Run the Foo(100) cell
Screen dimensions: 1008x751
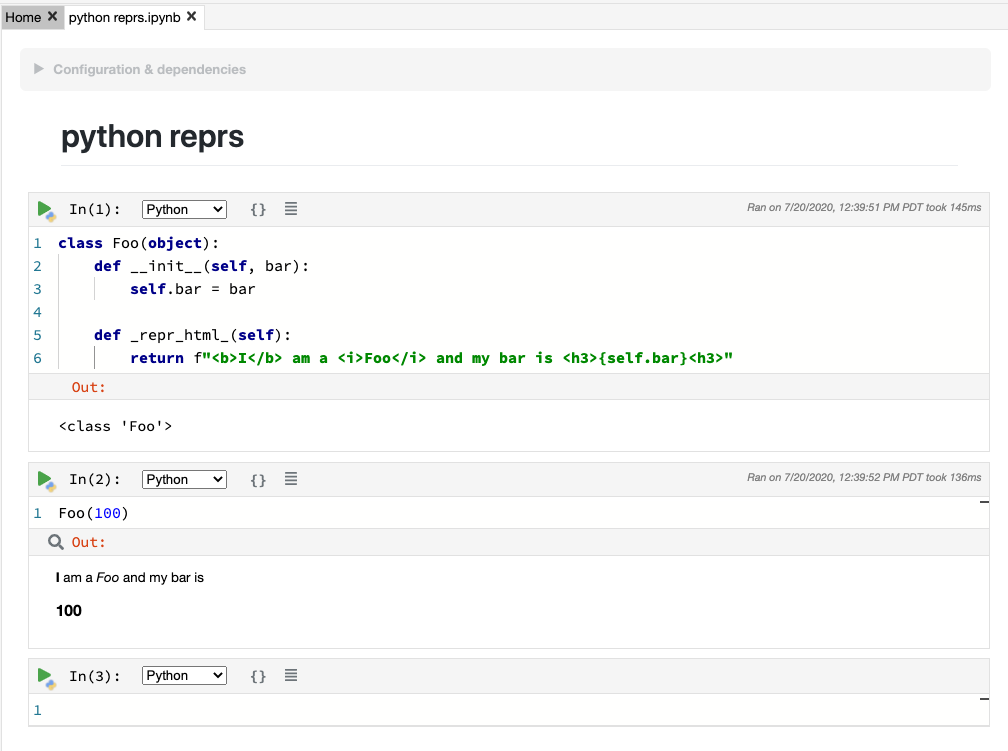coord(45,479)
